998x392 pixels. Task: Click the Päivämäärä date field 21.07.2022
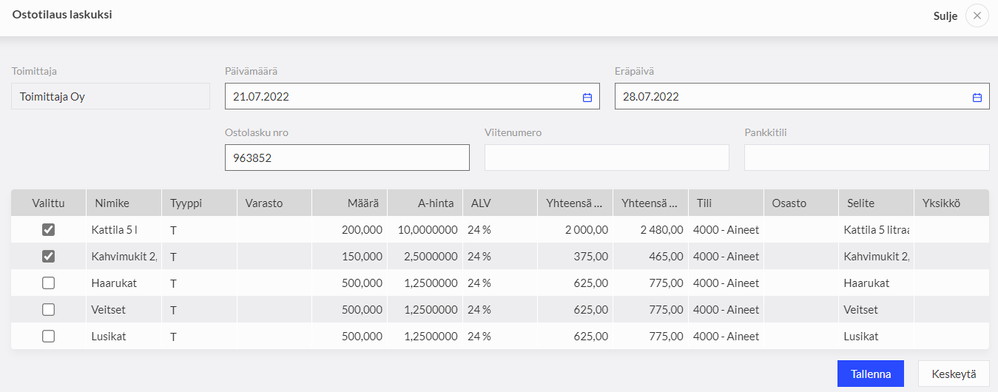click(412, 97)
